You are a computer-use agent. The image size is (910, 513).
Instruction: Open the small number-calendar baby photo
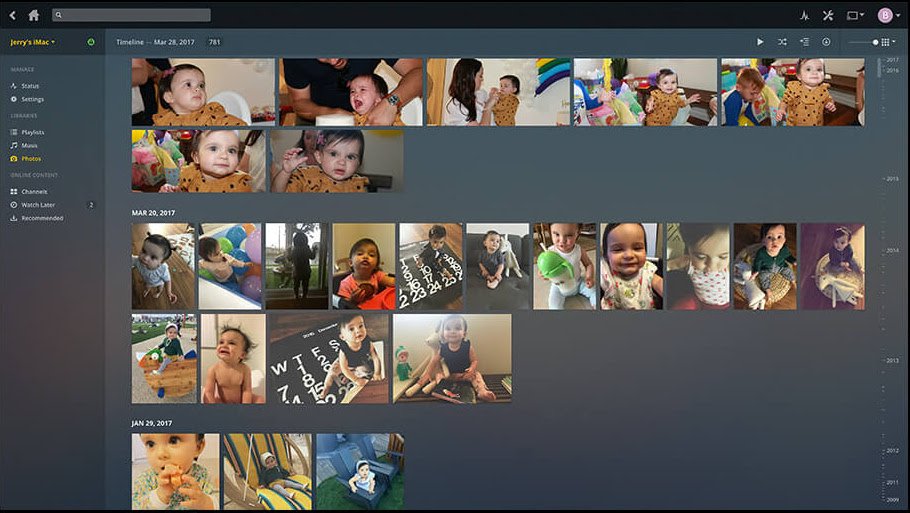[x=431, y=266]
